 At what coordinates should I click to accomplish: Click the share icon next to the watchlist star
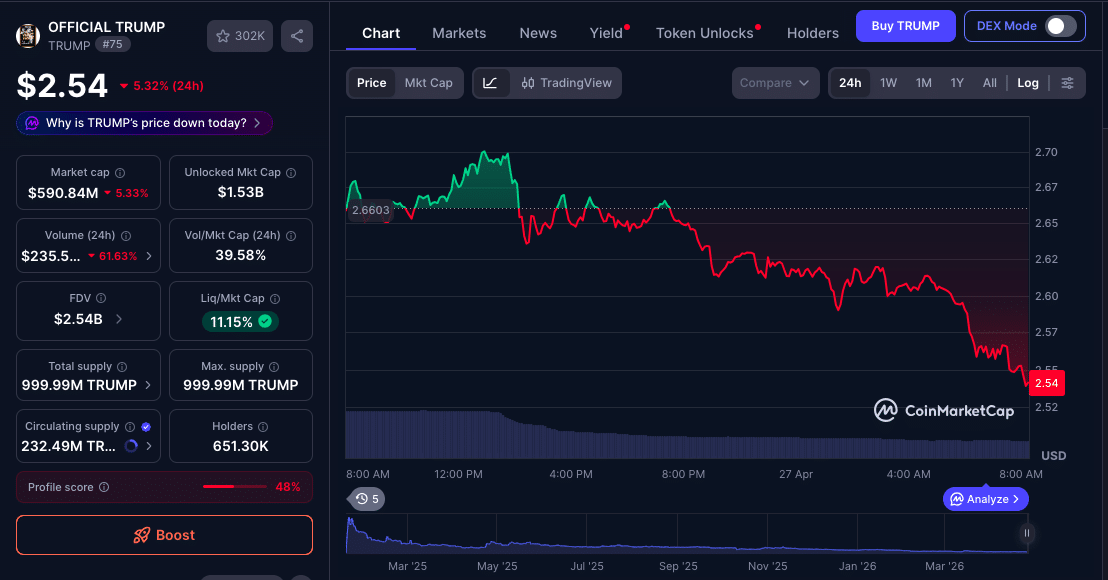296,35
